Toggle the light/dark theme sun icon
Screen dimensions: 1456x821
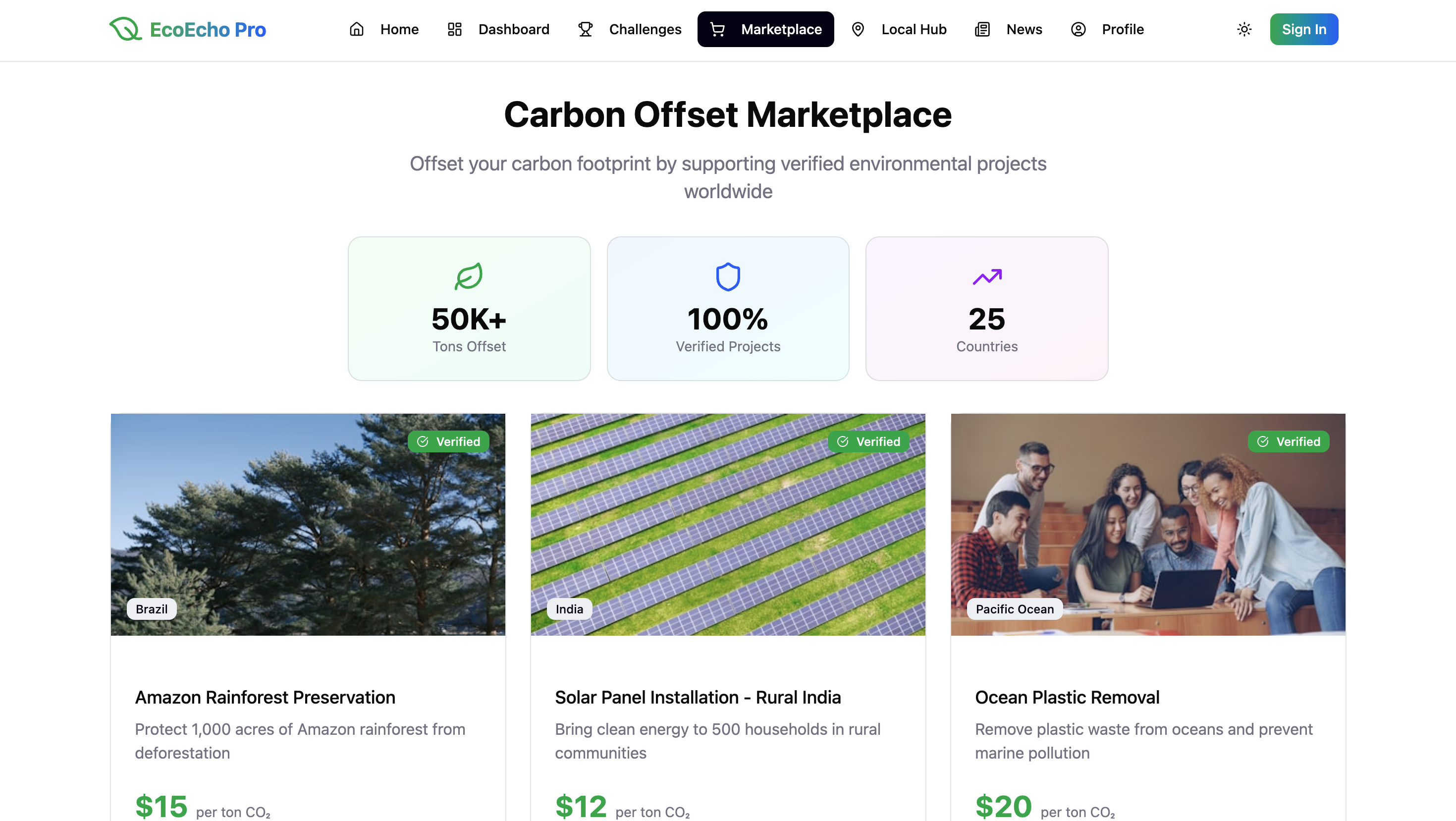click(1244, 29)
